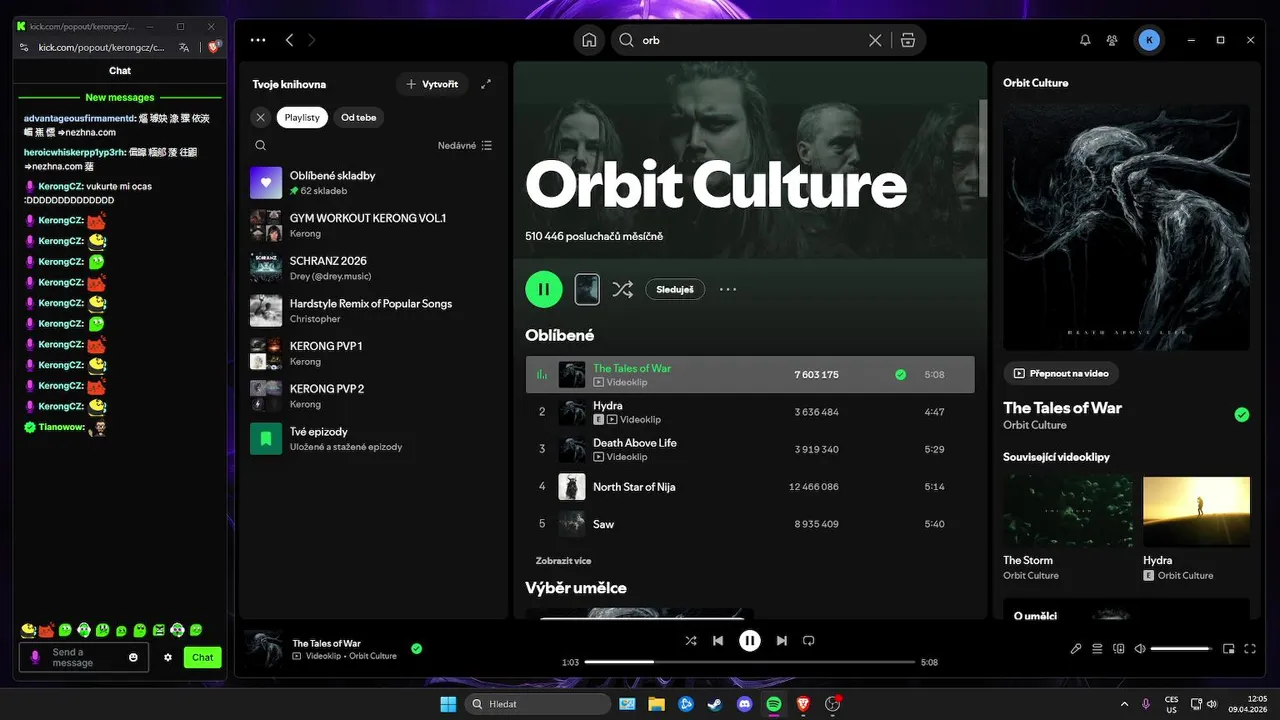
Task: Open The Storm related video thumbnail
Action: (1068, 511)
